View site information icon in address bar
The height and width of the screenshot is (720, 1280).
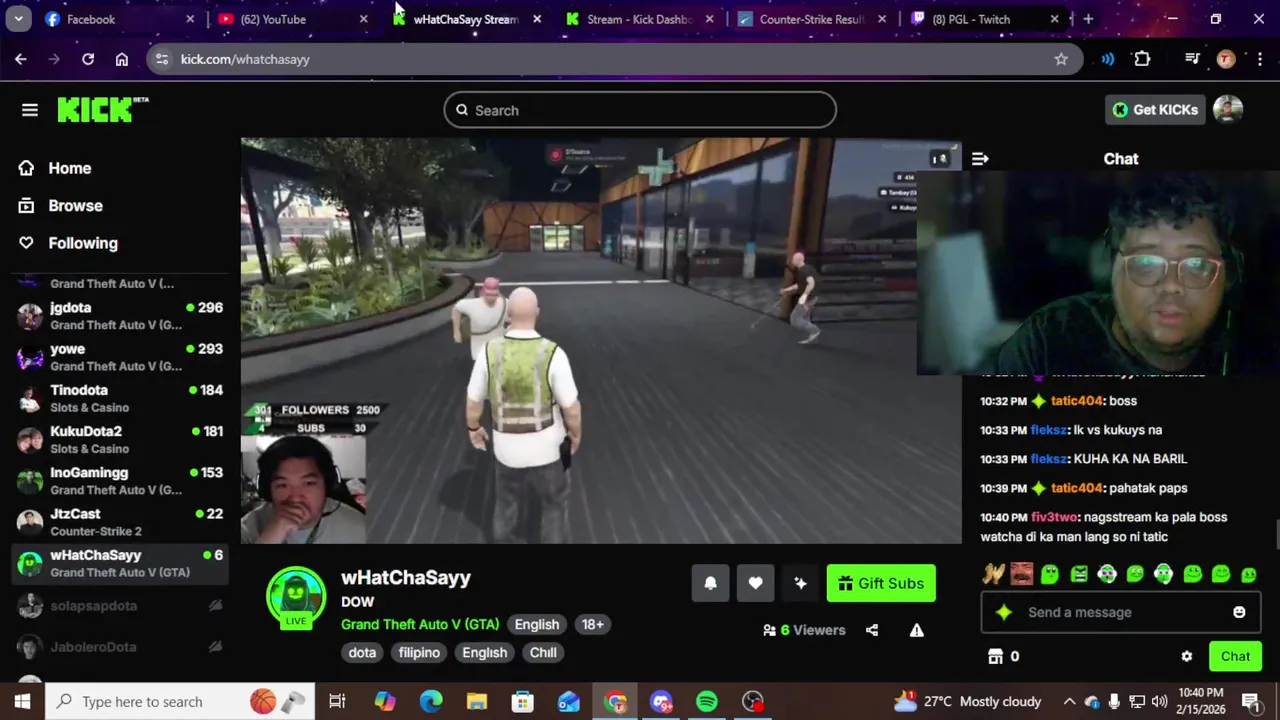162,59
